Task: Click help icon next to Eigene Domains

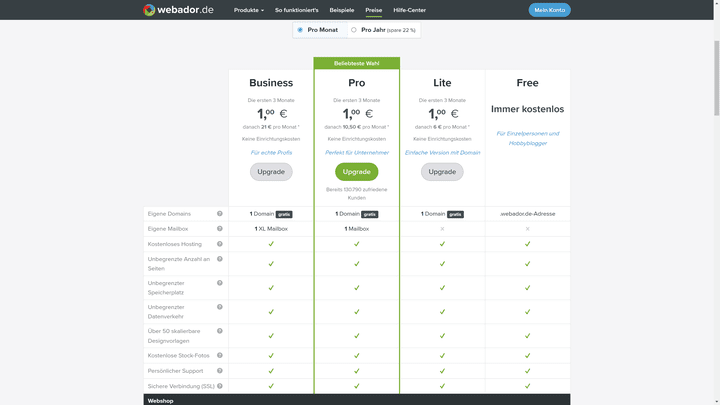Action: 220,214
